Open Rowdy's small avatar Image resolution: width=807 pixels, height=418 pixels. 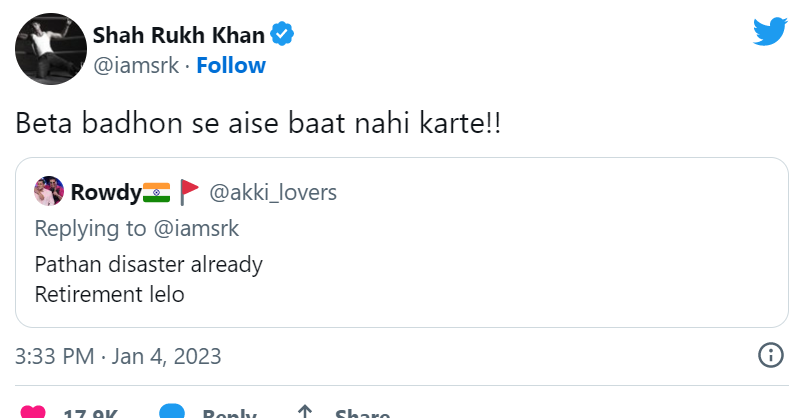click(49, 190)
